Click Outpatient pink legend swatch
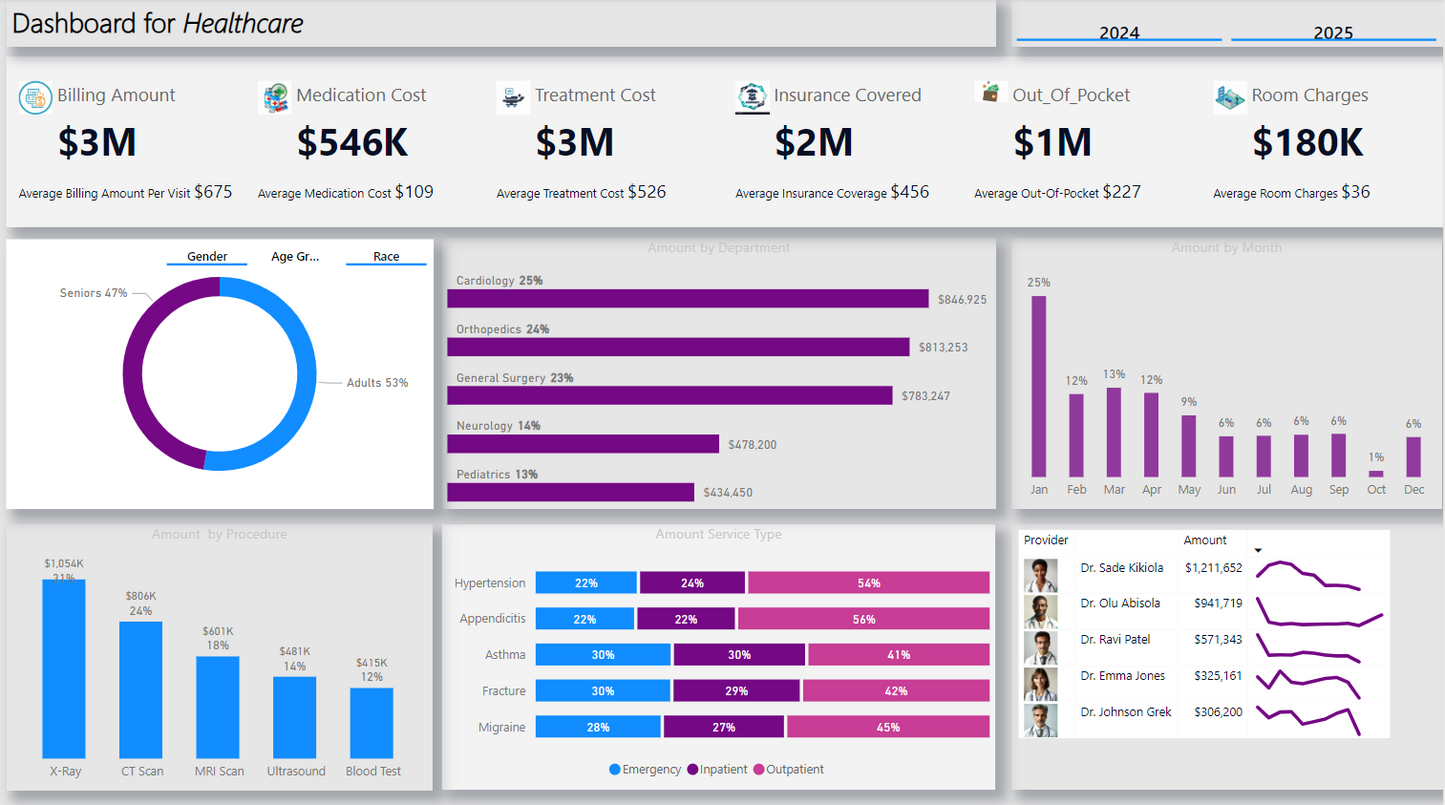The width and height of the screenshot is (1445, 805). (x=759, y=770)
